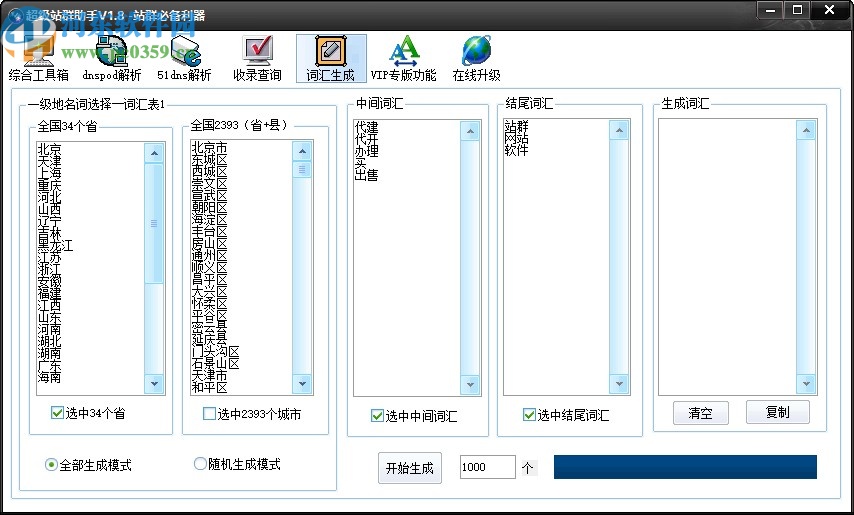Viewport: 854px width, 515px height.
Task: Click inside the empty 生成词汇 output box
Action: (727, 257)
